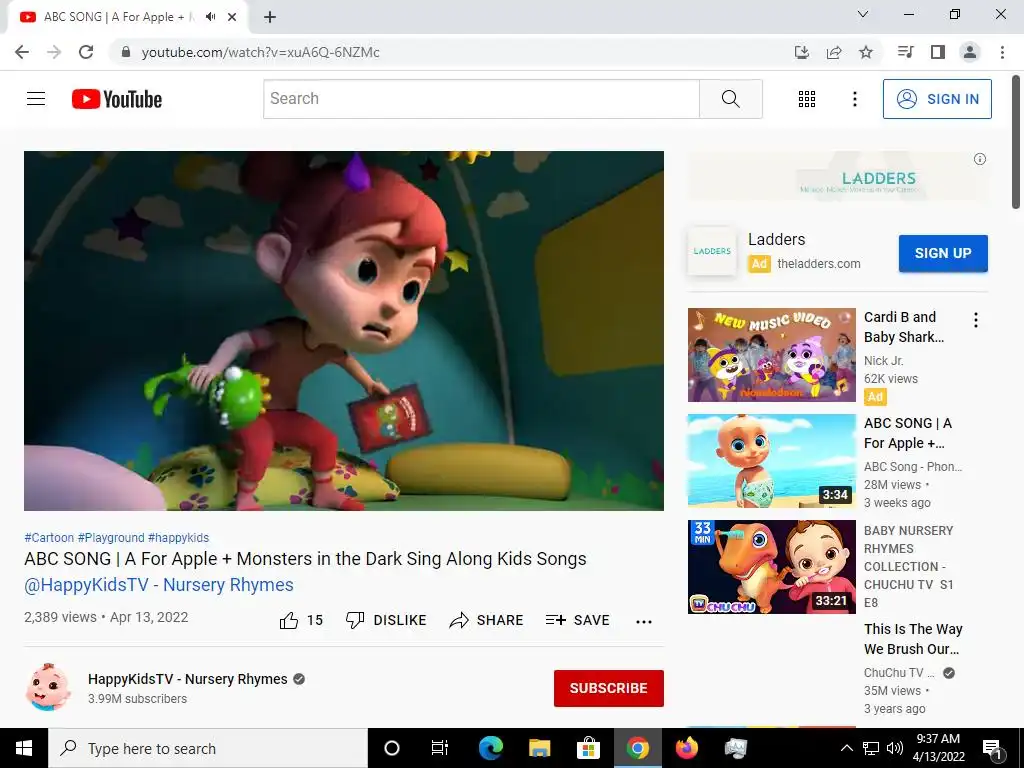Mute the tab via speaker icon
Image resolution: width=1024 pixels, height=768 pixels.
coord(210,17)
